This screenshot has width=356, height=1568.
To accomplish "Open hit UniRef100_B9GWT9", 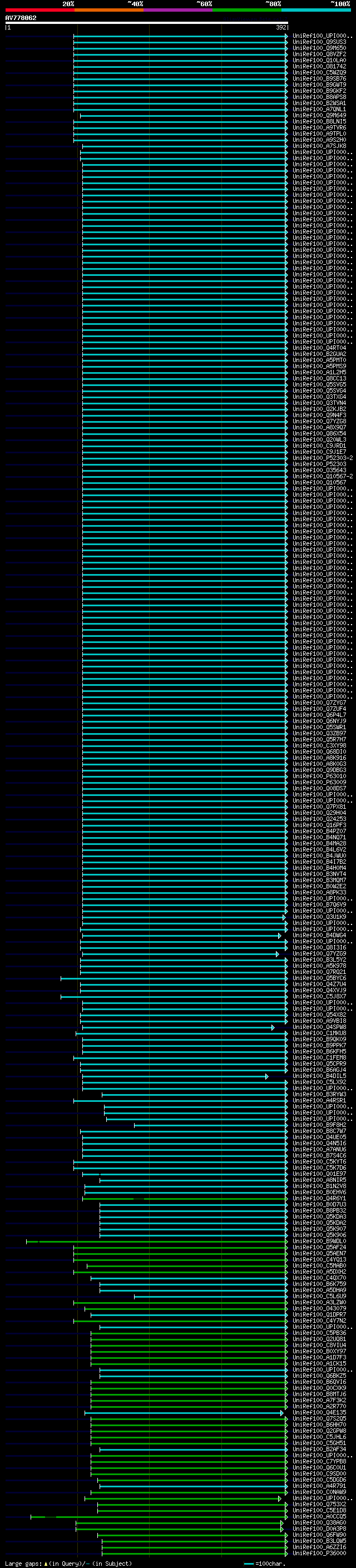I will pos(319,85).
